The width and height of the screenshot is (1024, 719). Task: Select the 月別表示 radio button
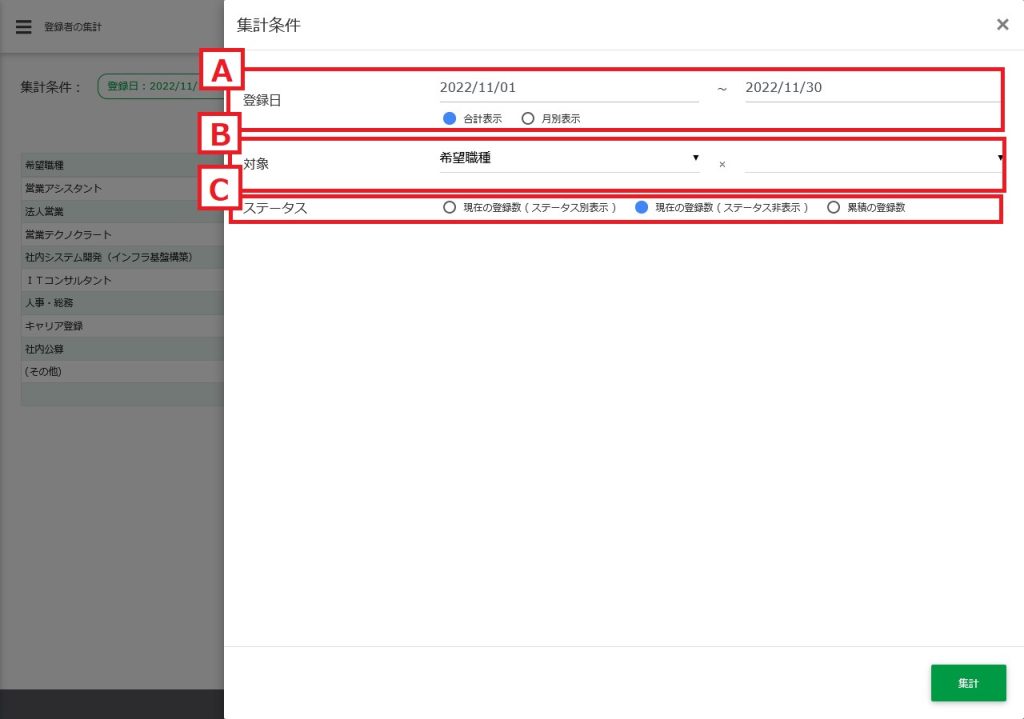[528, 118]
